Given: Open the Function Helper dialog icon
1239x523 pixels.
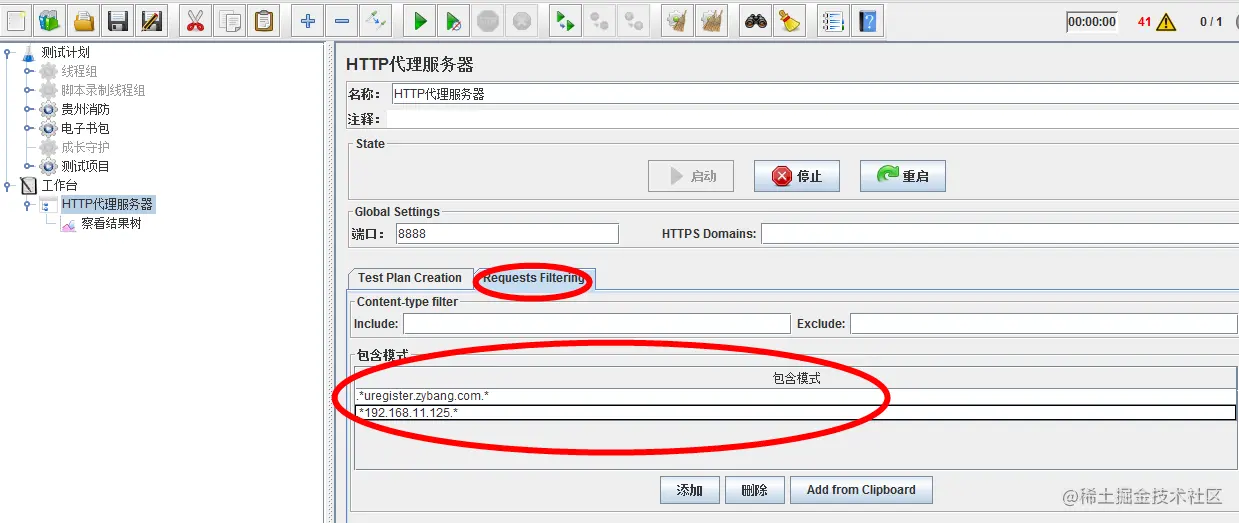Looking at the screenshot, I should coord(832,20).
